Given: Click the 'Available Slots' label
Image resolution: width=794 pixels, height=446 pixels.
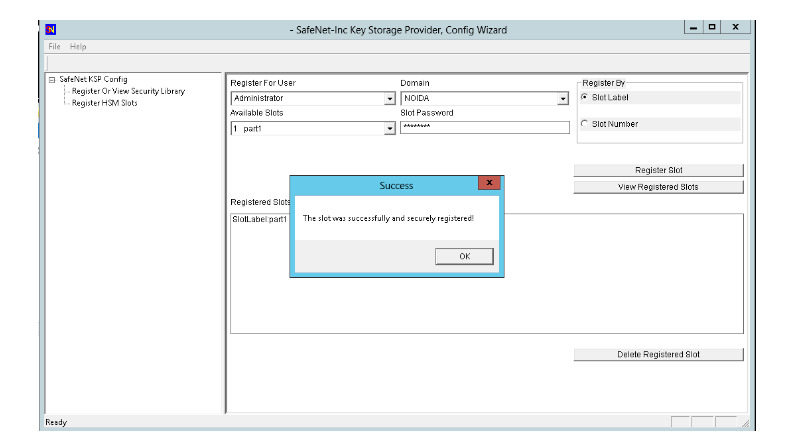Looking at the screenshot, I should [257, 113].
